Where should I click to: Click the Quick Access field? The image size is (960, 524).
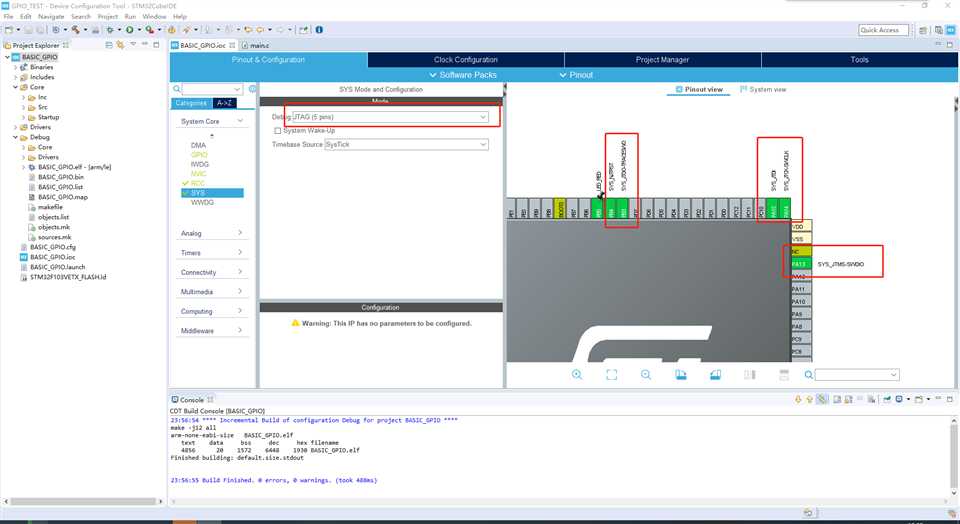pos(883,30)
